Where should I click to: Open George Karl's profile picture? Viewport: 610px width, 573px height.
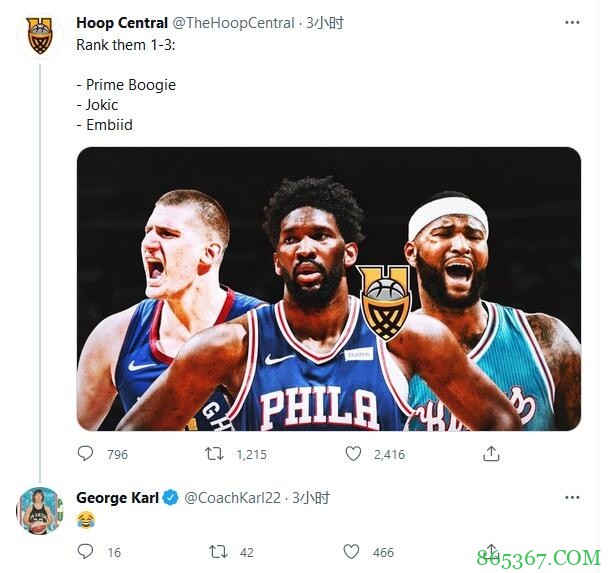pos(39,511)
